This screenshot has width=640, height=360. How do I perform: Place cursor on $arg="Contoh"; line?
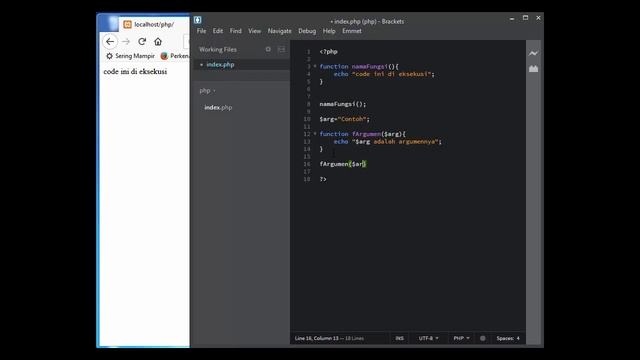coord(344,119)
